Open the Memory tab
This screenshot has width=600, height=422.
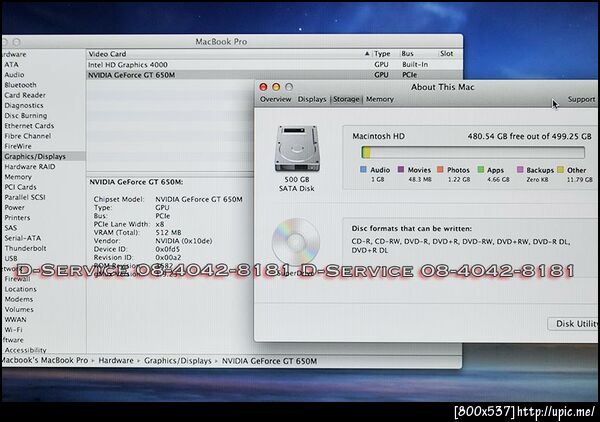380,99
